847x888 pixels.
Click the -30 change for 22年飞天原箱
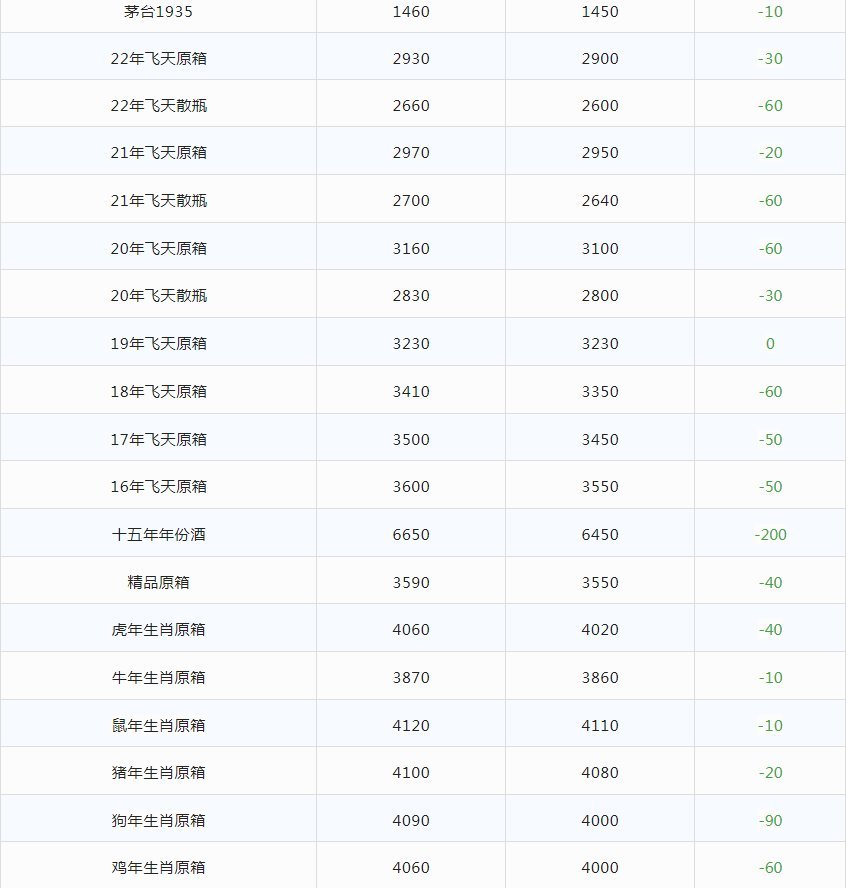click(771, 59)
